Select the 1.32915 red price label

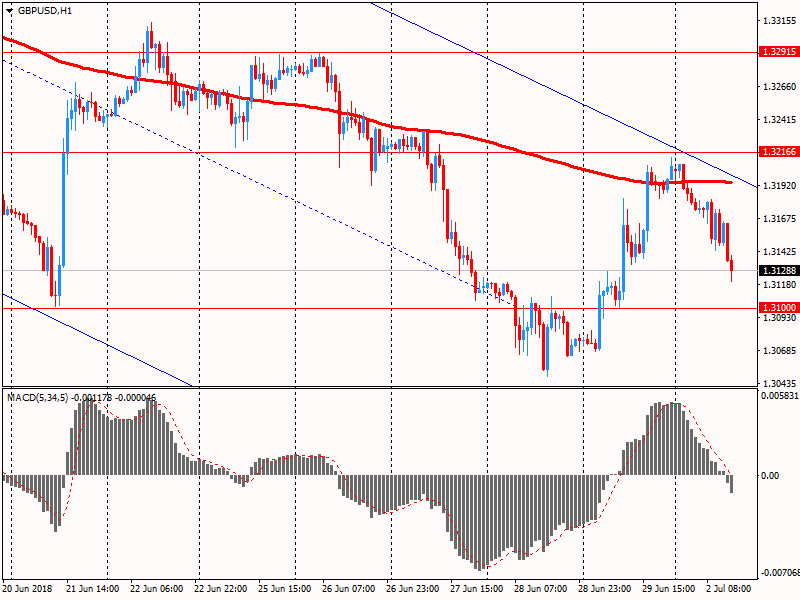point(779,52)
